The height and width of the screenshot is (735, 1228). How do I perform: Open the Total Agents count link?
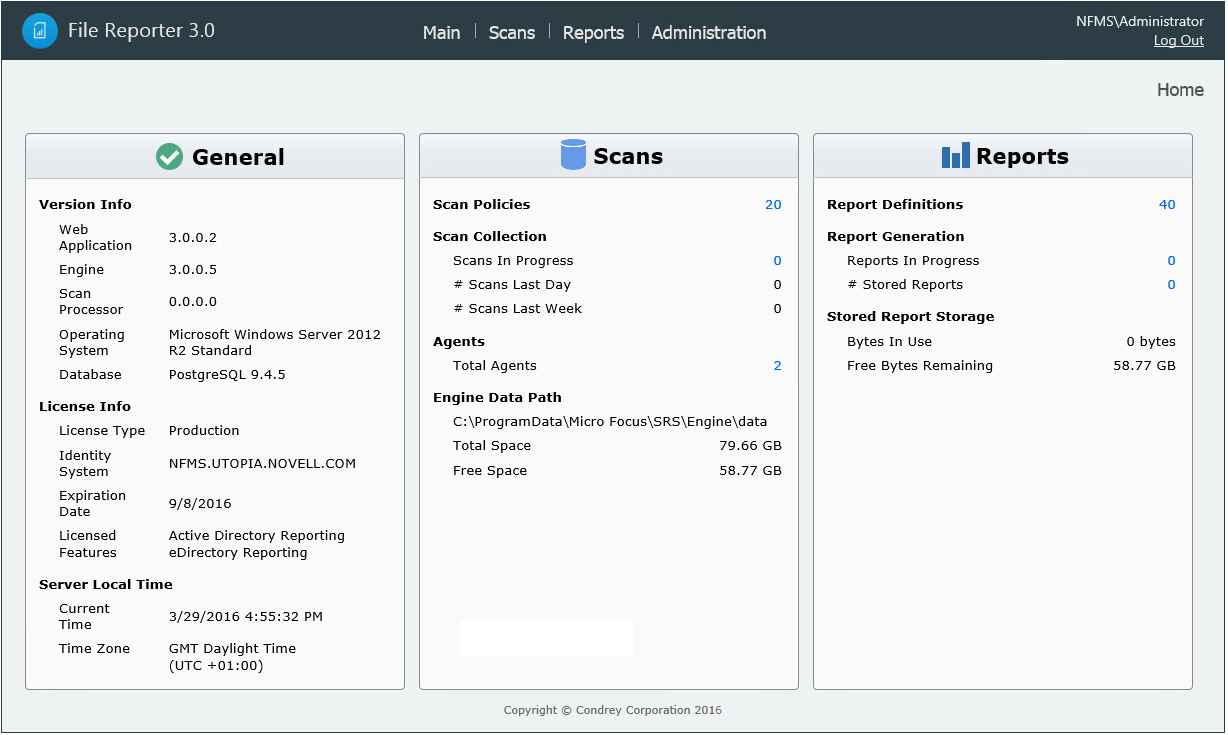[777, 366]
